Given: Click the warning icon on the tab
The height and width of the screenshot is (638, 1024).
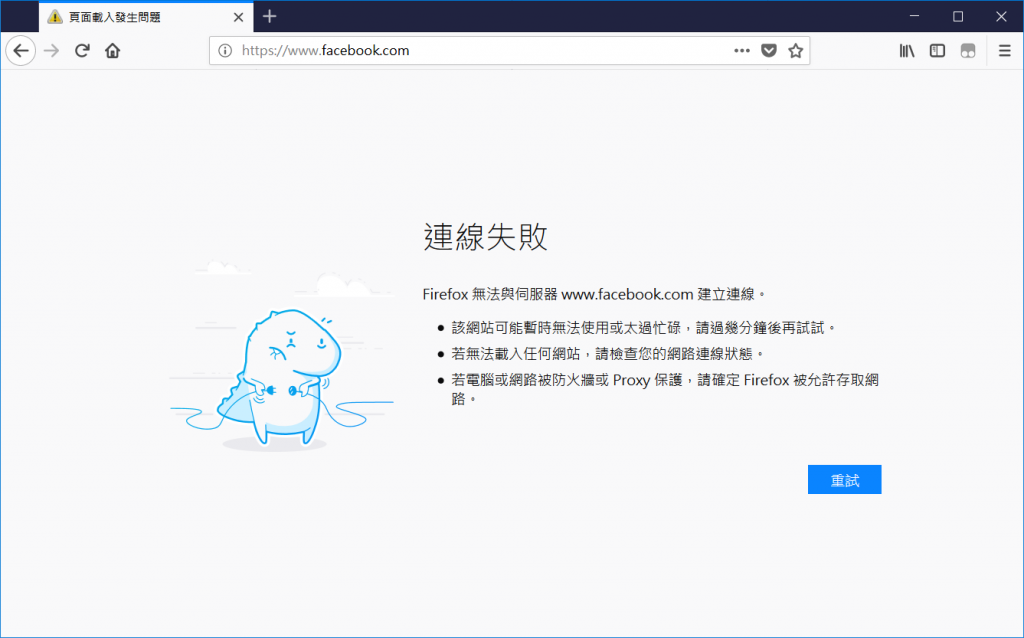Looking at the screenshot, I should click(x=55, y=17).
